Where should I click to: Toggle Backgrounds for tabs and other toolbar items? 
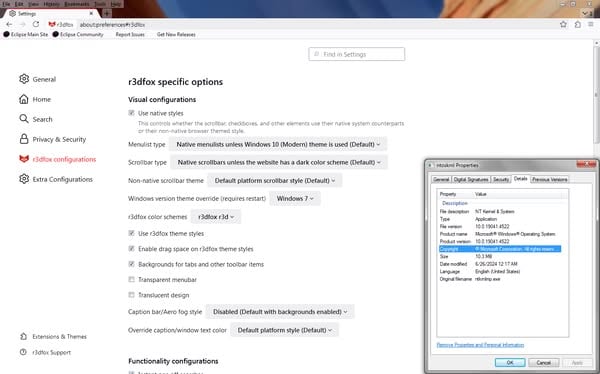coord(131,264)
